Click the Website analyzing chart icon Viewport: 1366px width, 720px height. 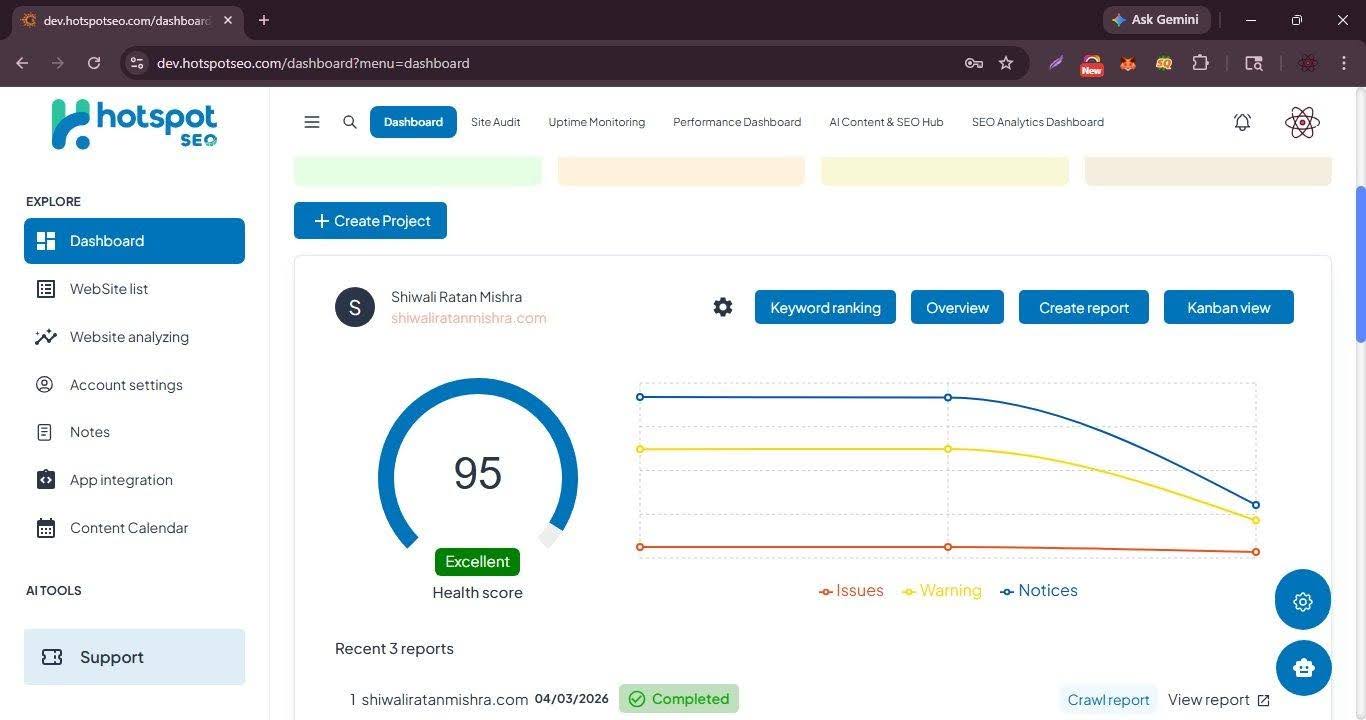[45, 337]
